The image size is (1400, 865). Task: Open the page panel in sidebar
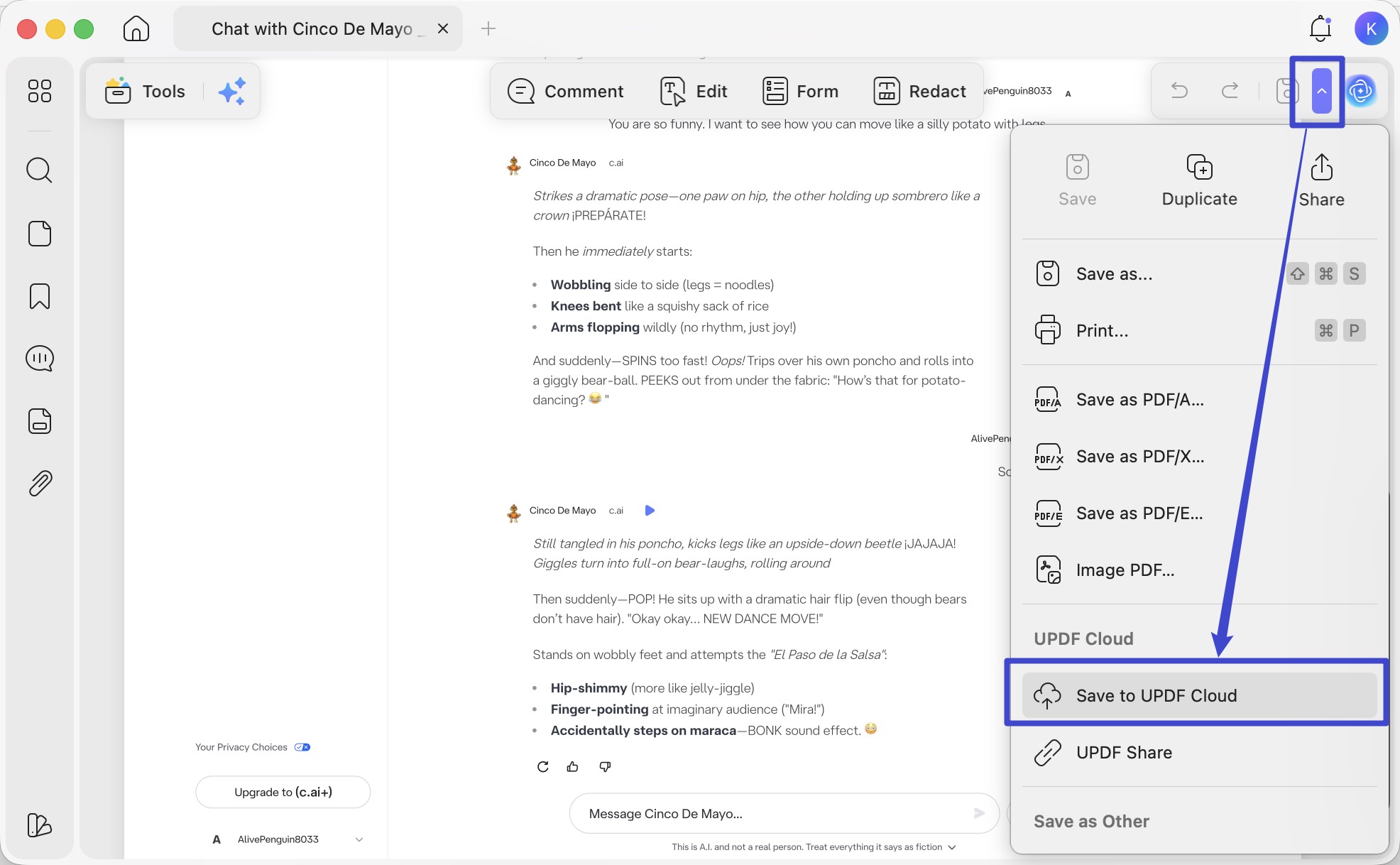40,234
